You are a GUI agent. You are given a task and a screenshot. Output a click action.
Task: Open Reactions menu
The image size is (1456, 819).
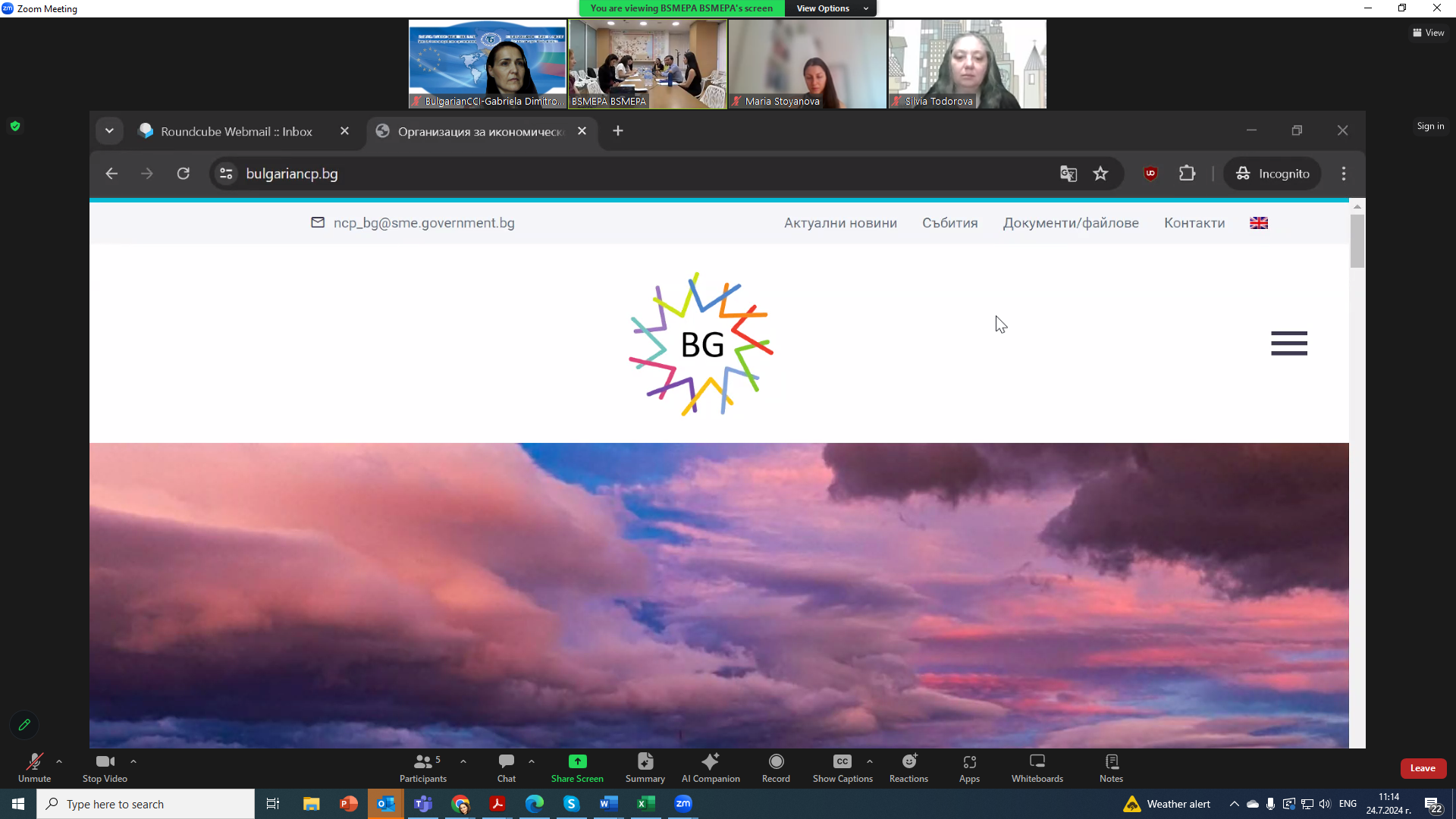click(908, 767)
